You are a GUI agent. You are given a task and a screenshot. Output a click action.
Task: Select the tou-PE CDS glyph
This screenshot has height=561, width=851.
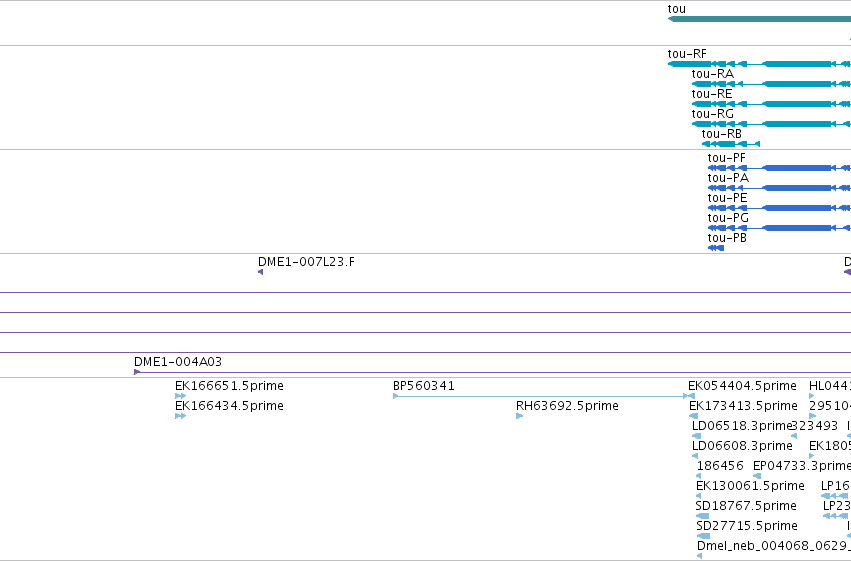779,208
